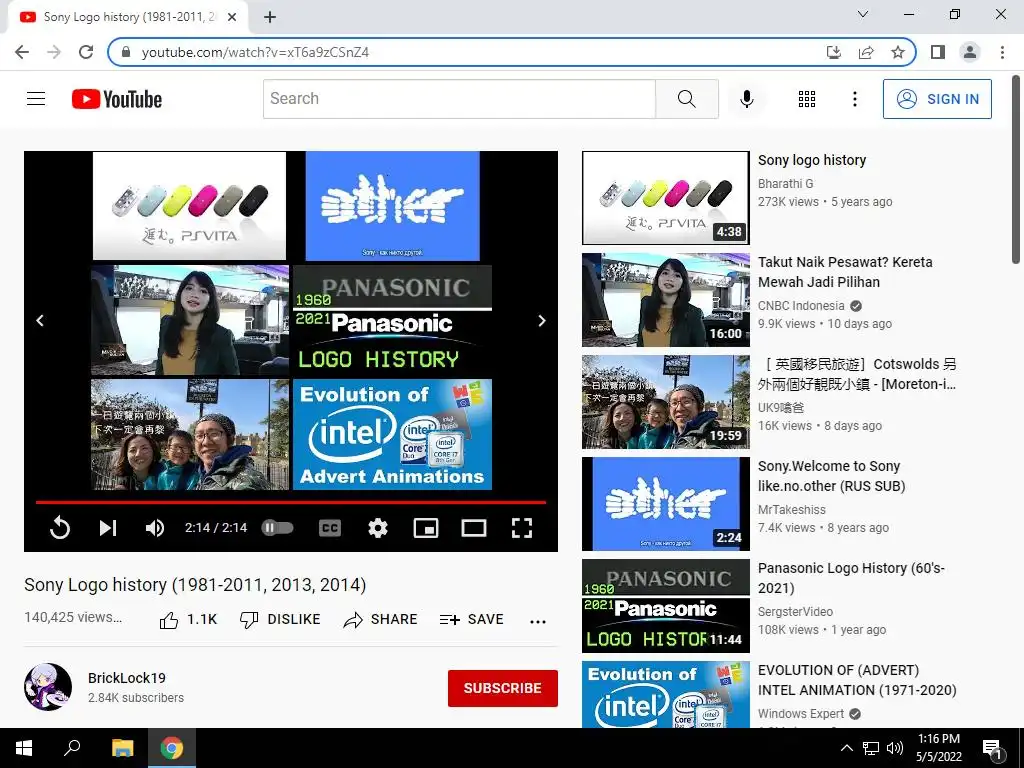
Task: Toggle theater mode view
Action: (473, 528)
